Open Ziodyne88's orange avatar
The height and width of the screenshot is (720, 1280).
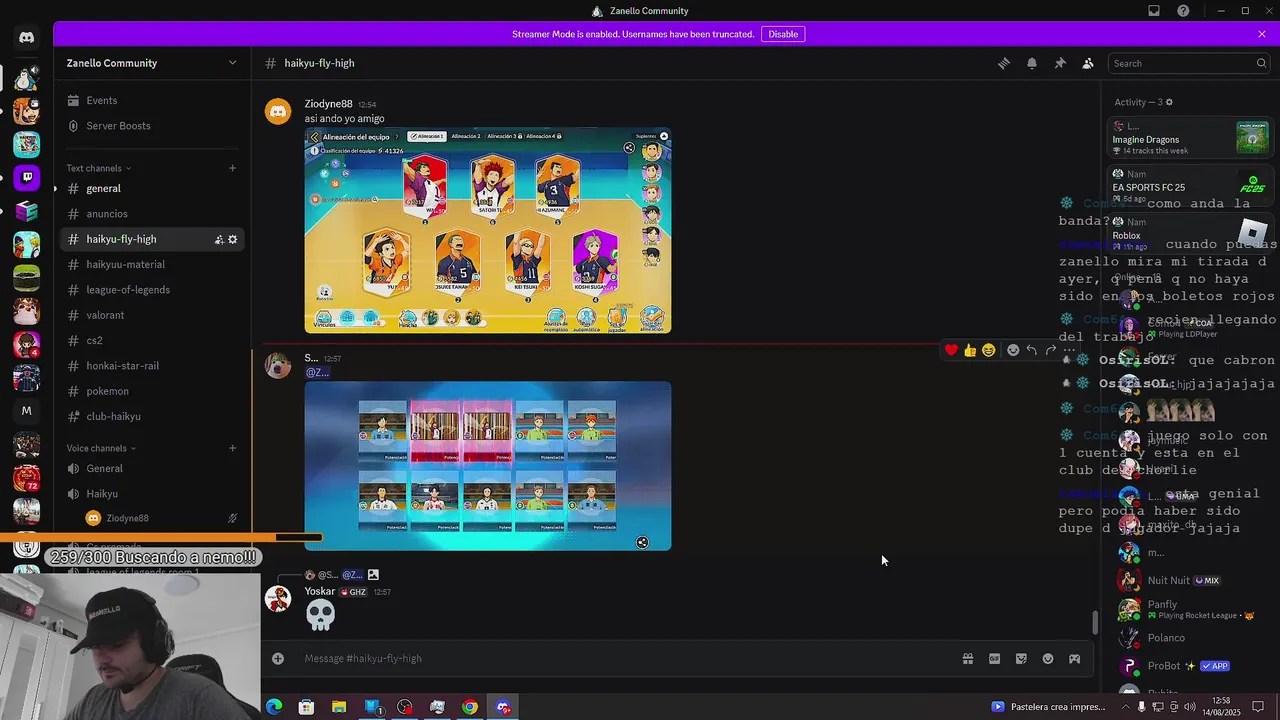(278, 112)
